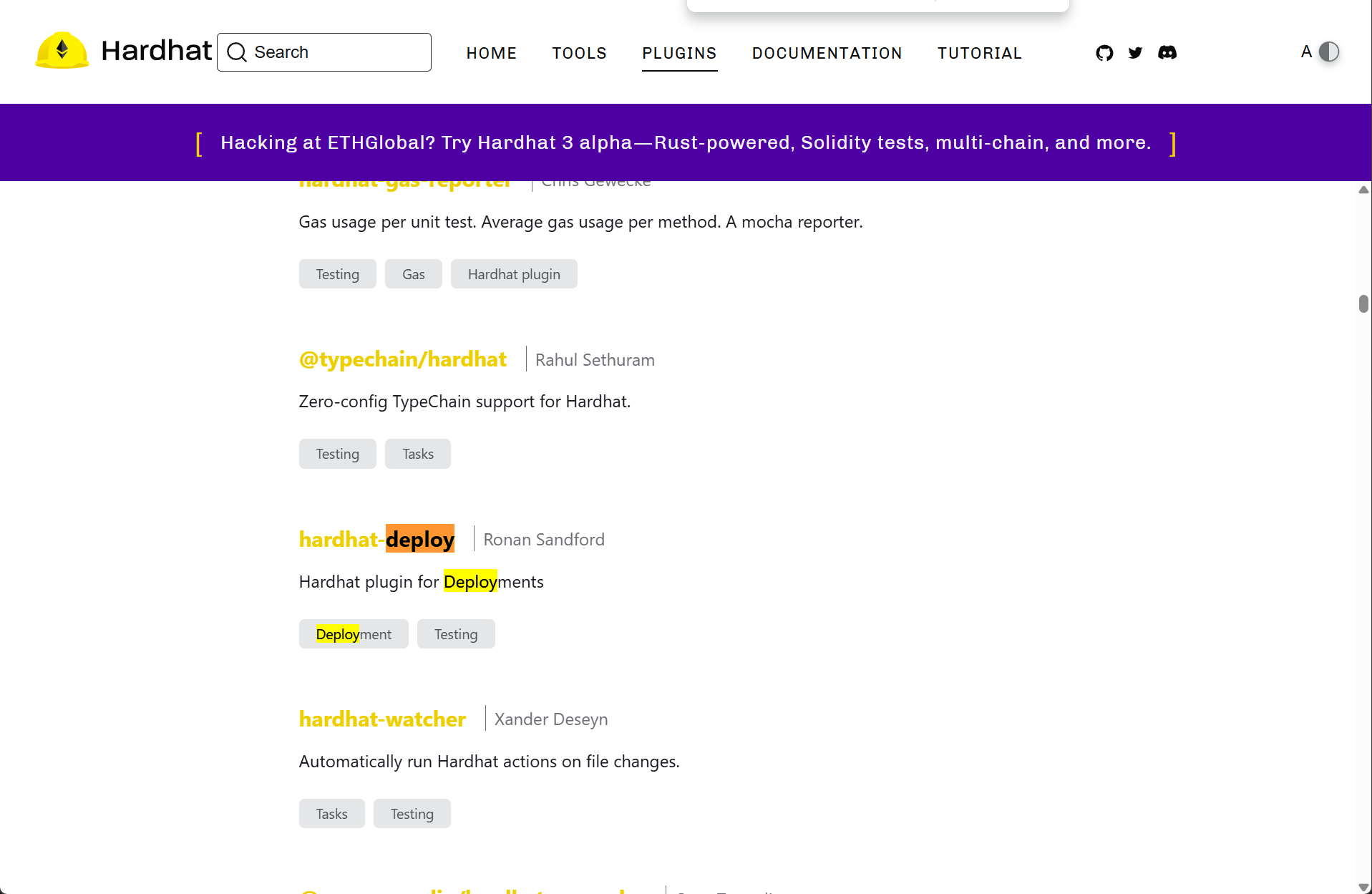This screenshot has height=894, width=1372.
Task: Click the Hardhat plugin tag
Action: tap(514, 274)
